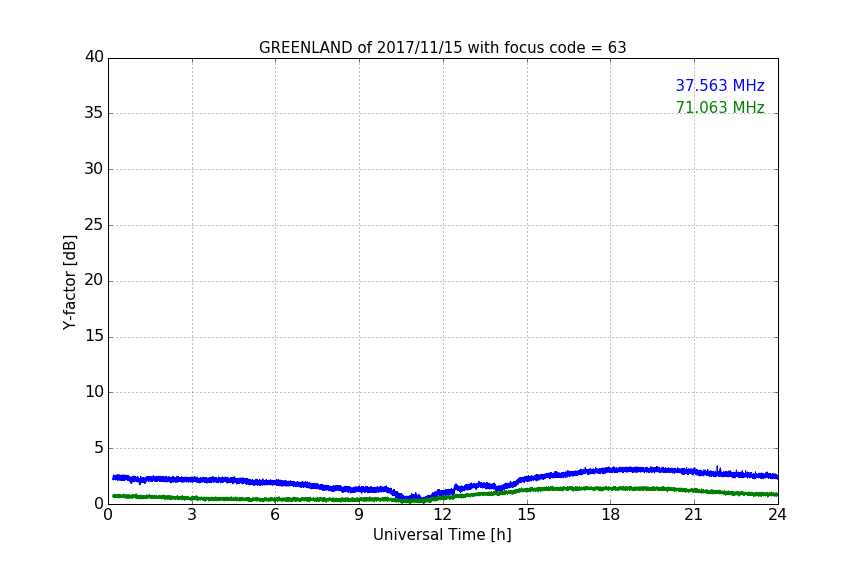The height and width of the screenshot is (576, 864).
Task: Click x-axis tick value 18
Action: (610, 515)
